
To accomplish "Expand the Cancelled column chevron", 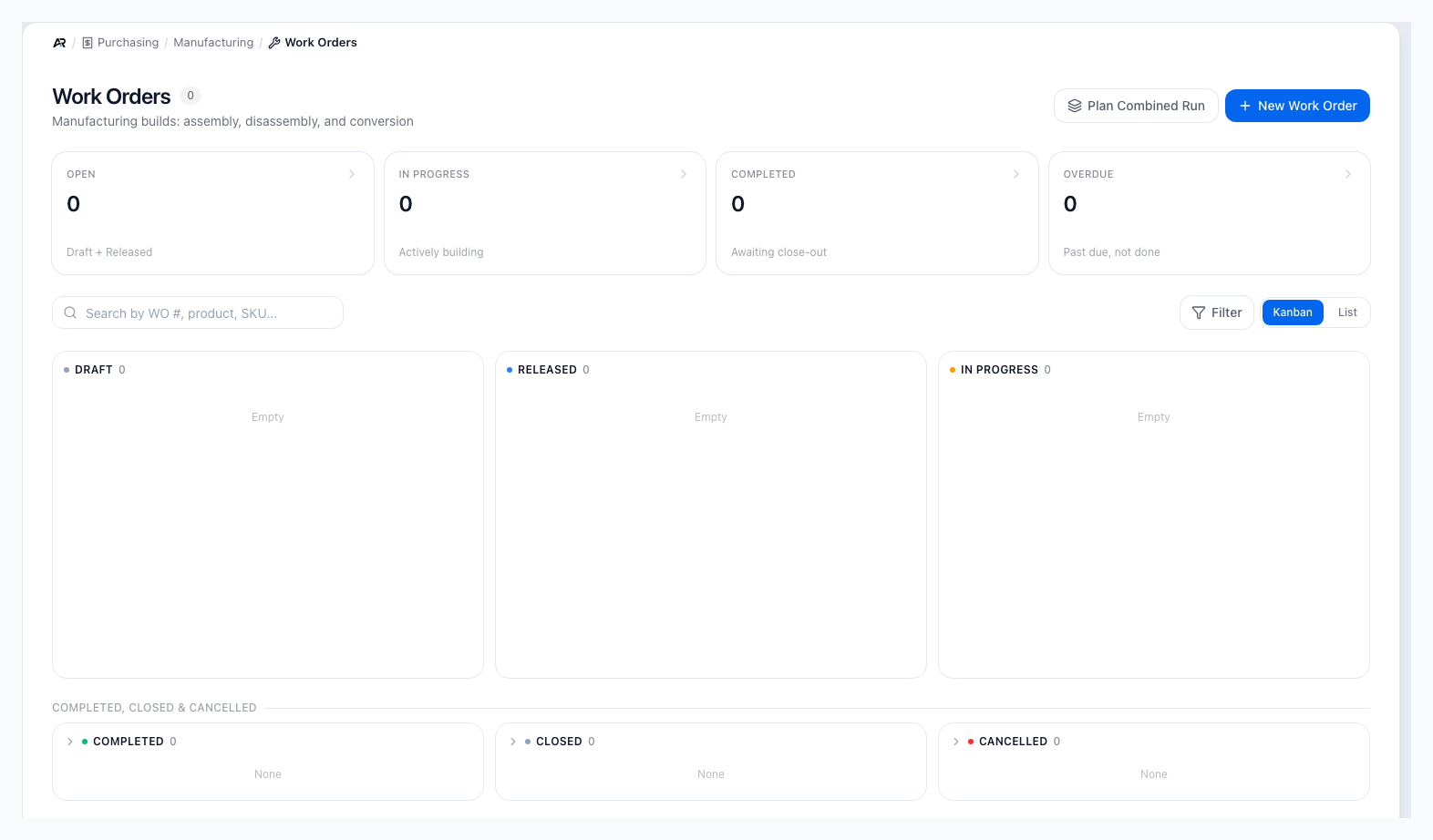I will pos(956,742).
